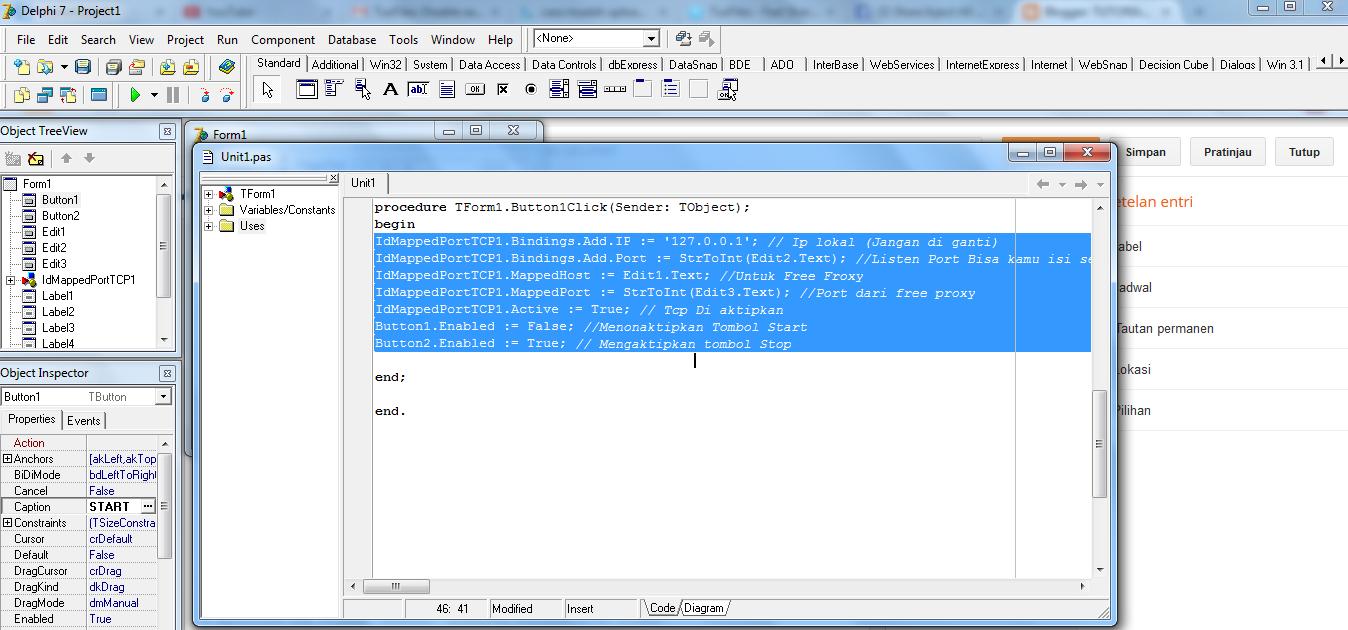
Task: Open the Component menu
Action: pos(283,40)
